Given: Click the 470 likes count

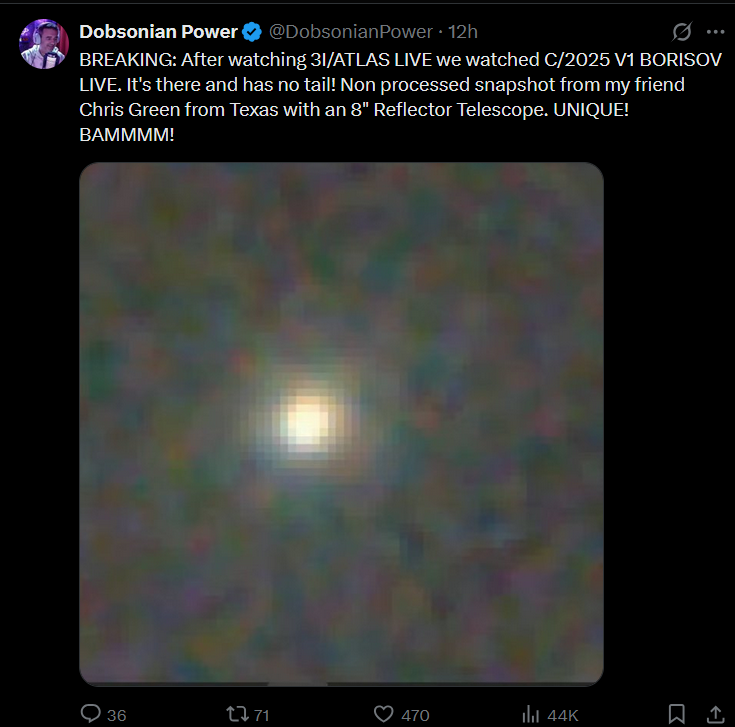Looking at the screenshot, I should click(x=415, y=715).
